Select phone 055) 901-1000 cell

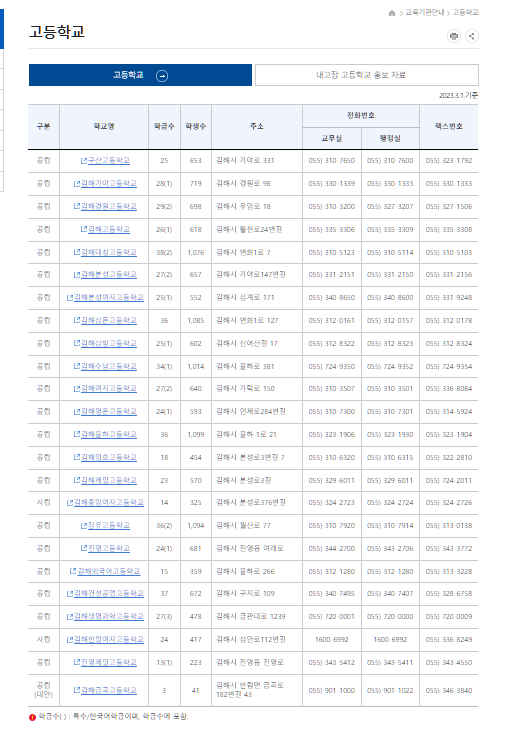[x=331, y=691]
